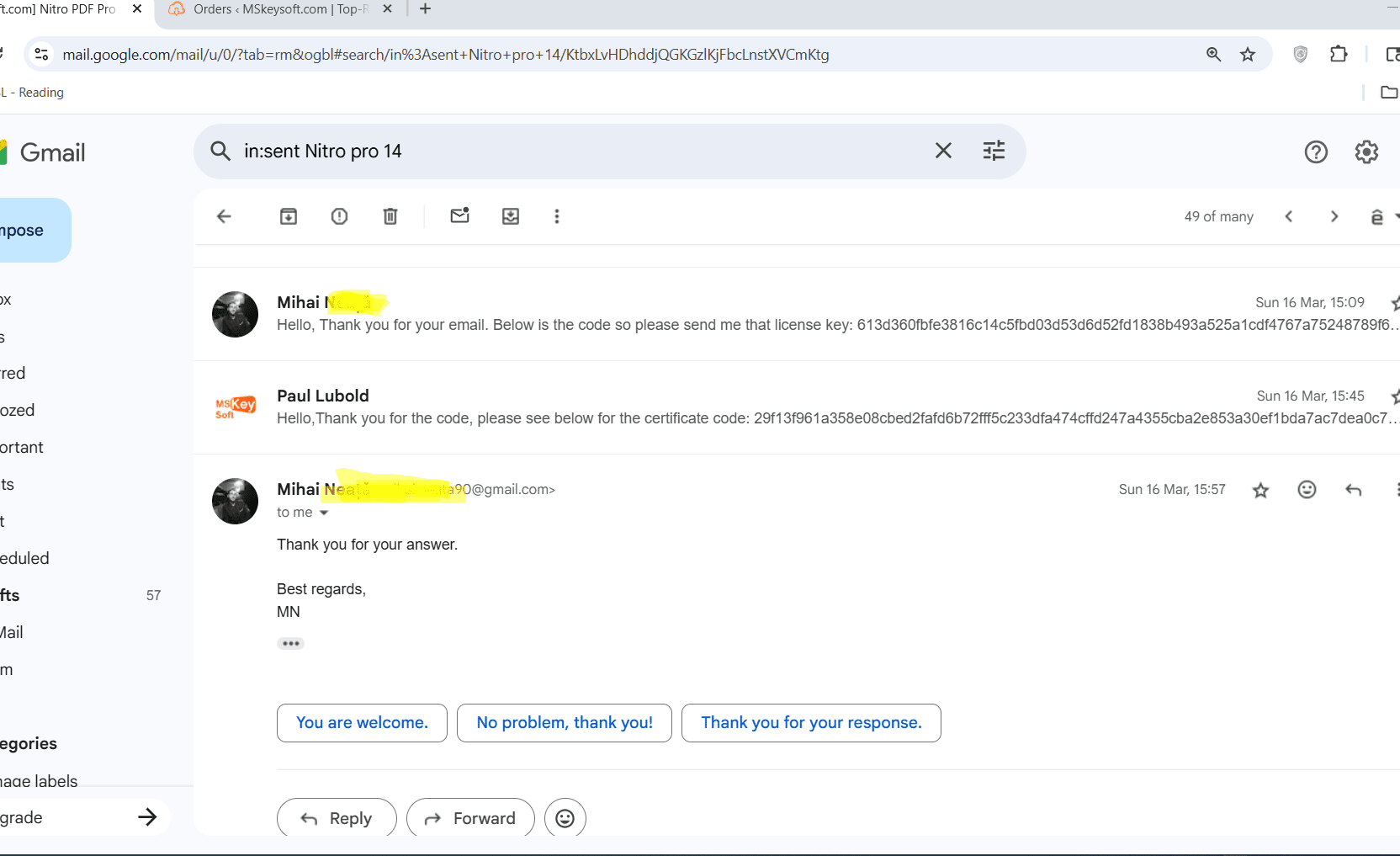Image resolution: width=1400 pixels, height=856 pixels.
Task: Report this conversation as spam
Action: [x=339, y=216]
